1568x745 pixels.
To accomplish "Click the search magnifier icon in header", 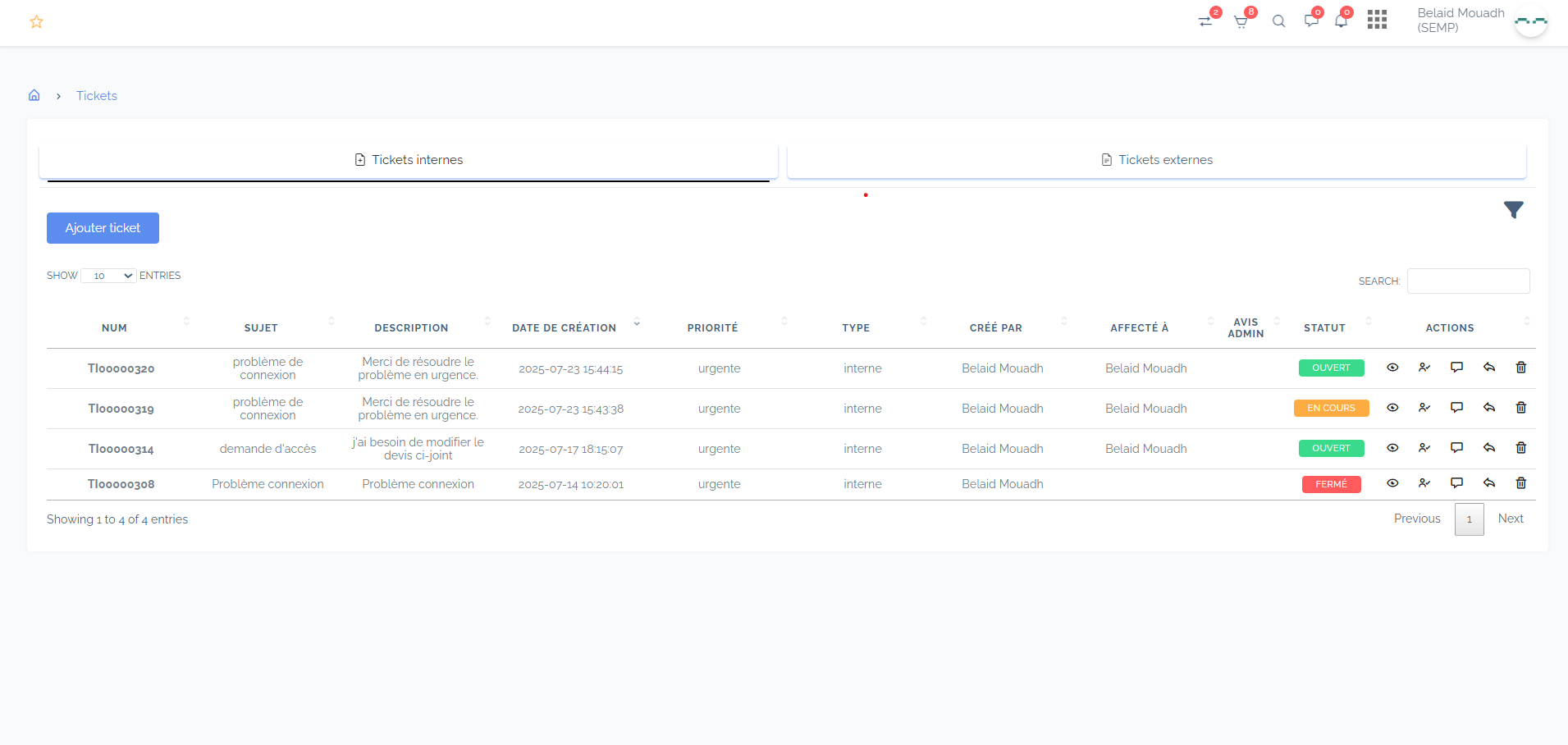I will pyautogui.click(x=1278, y=21).
